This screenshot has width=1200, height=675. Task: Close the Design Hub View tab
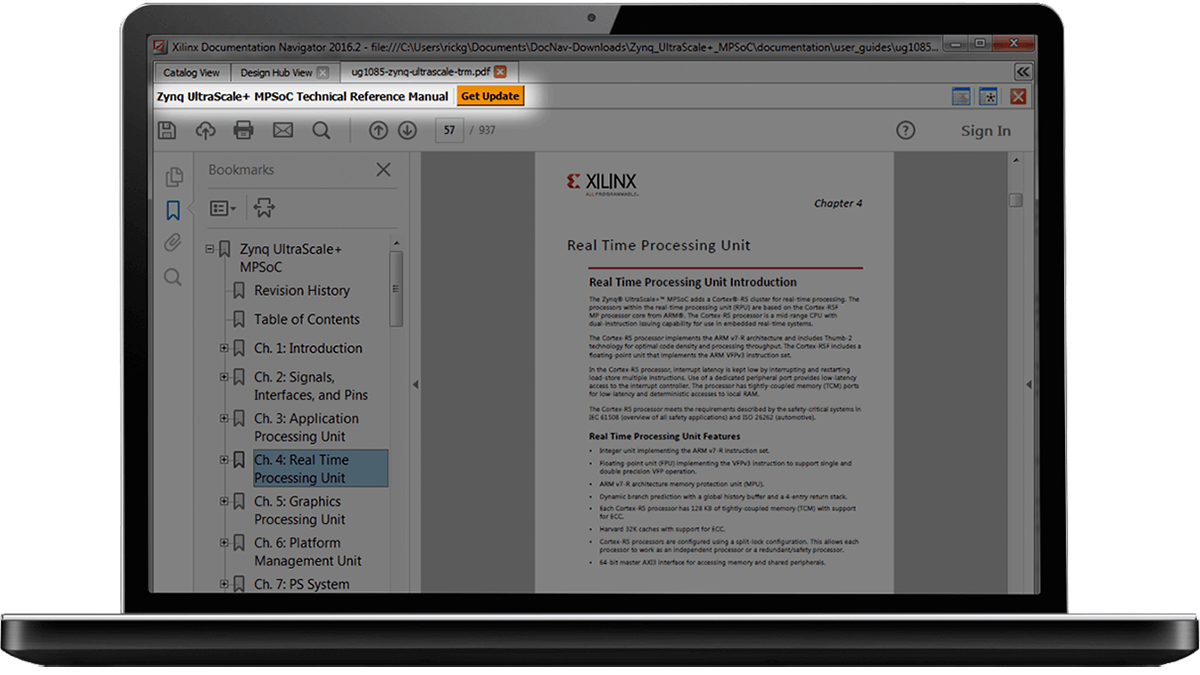322,72
